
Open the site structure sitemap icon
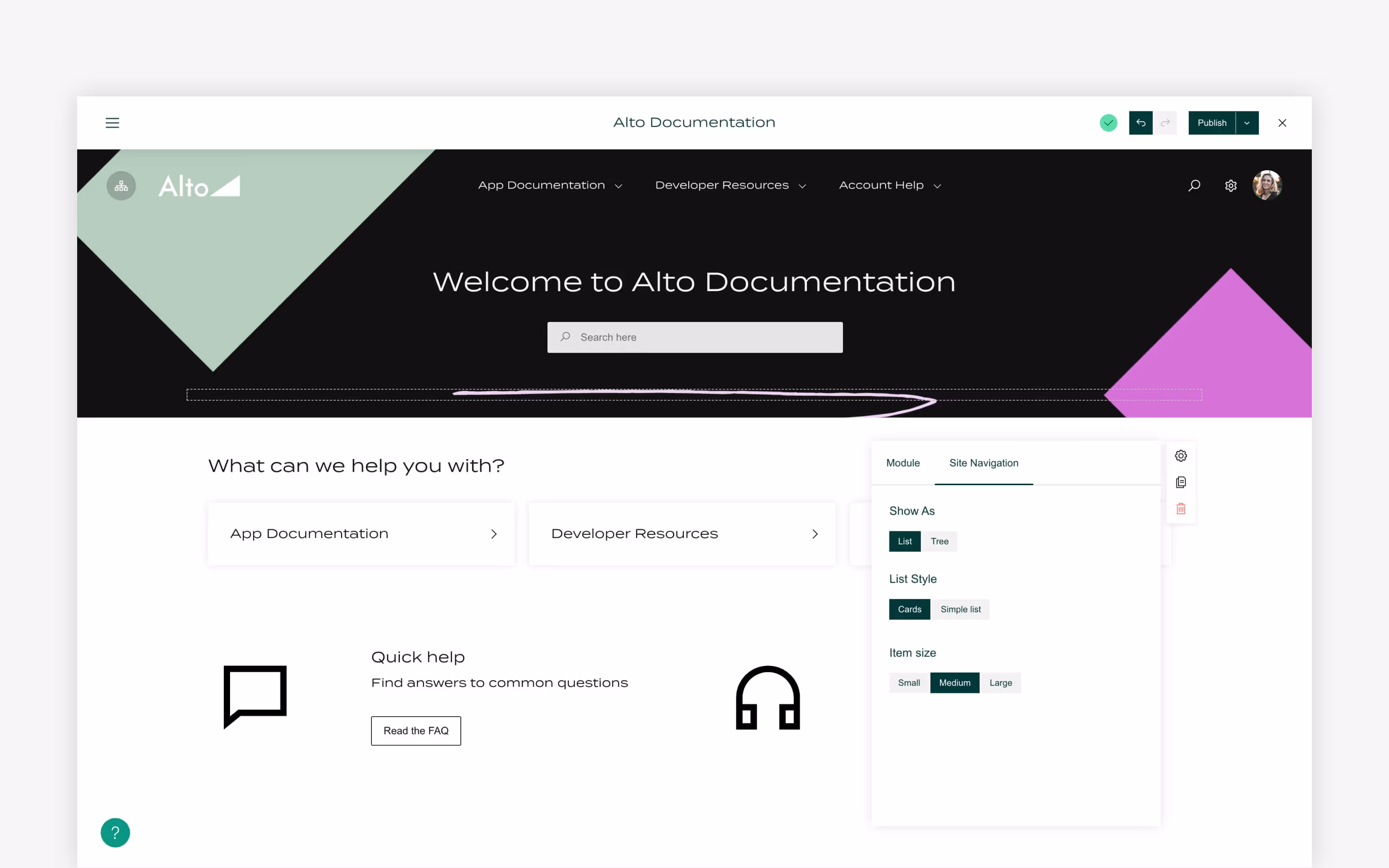(x=121, y=186)
